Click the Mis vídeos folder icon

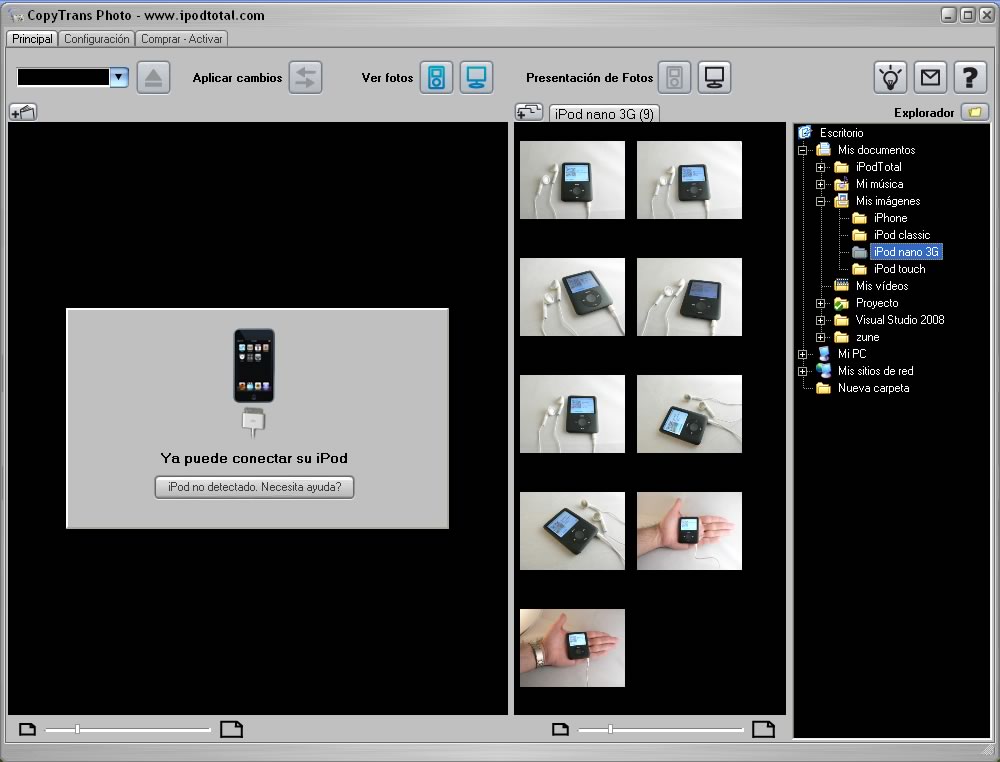(842, 286)
